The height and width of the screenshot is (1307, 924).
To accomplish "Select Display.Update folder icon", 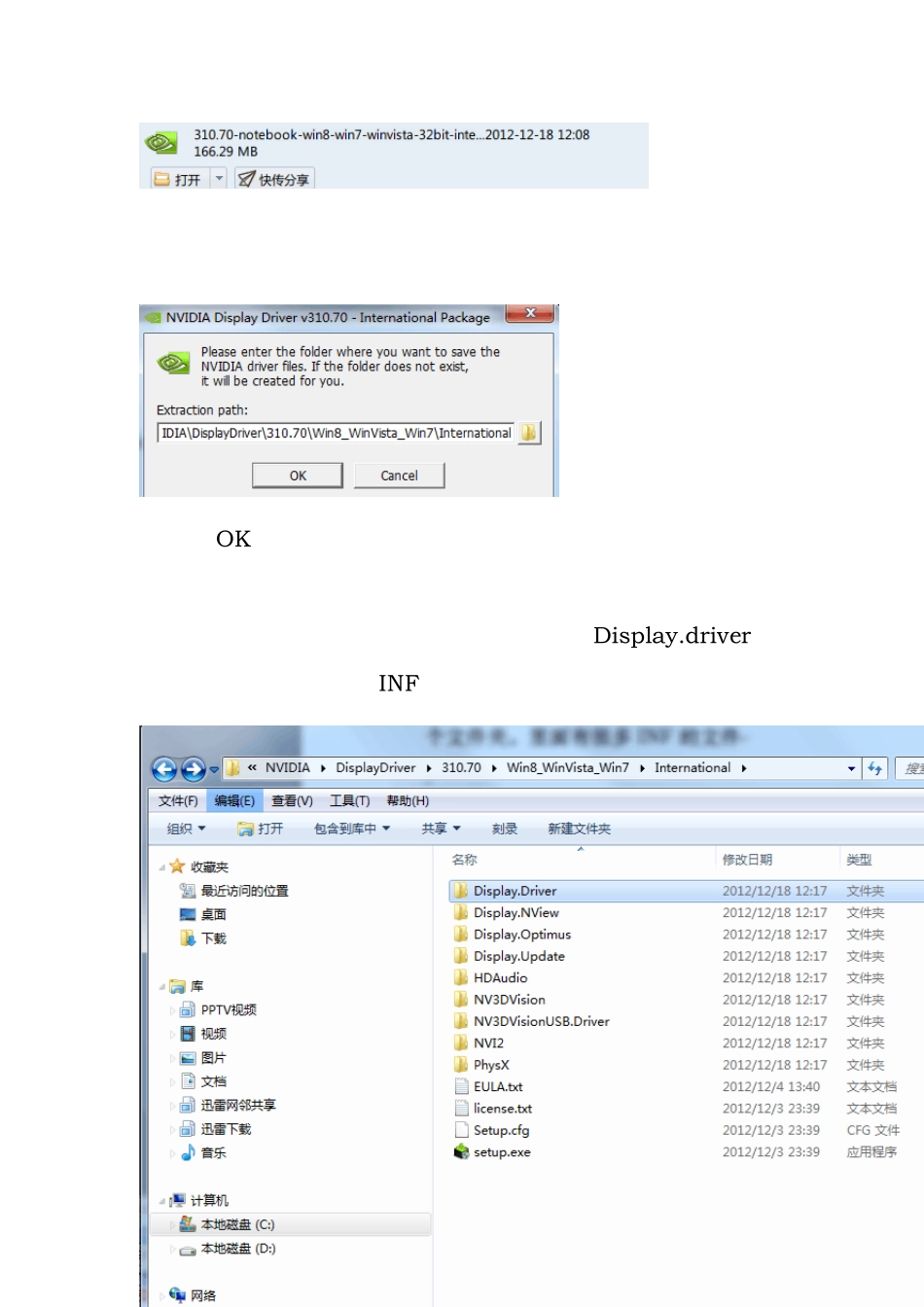I will point(461,956).
